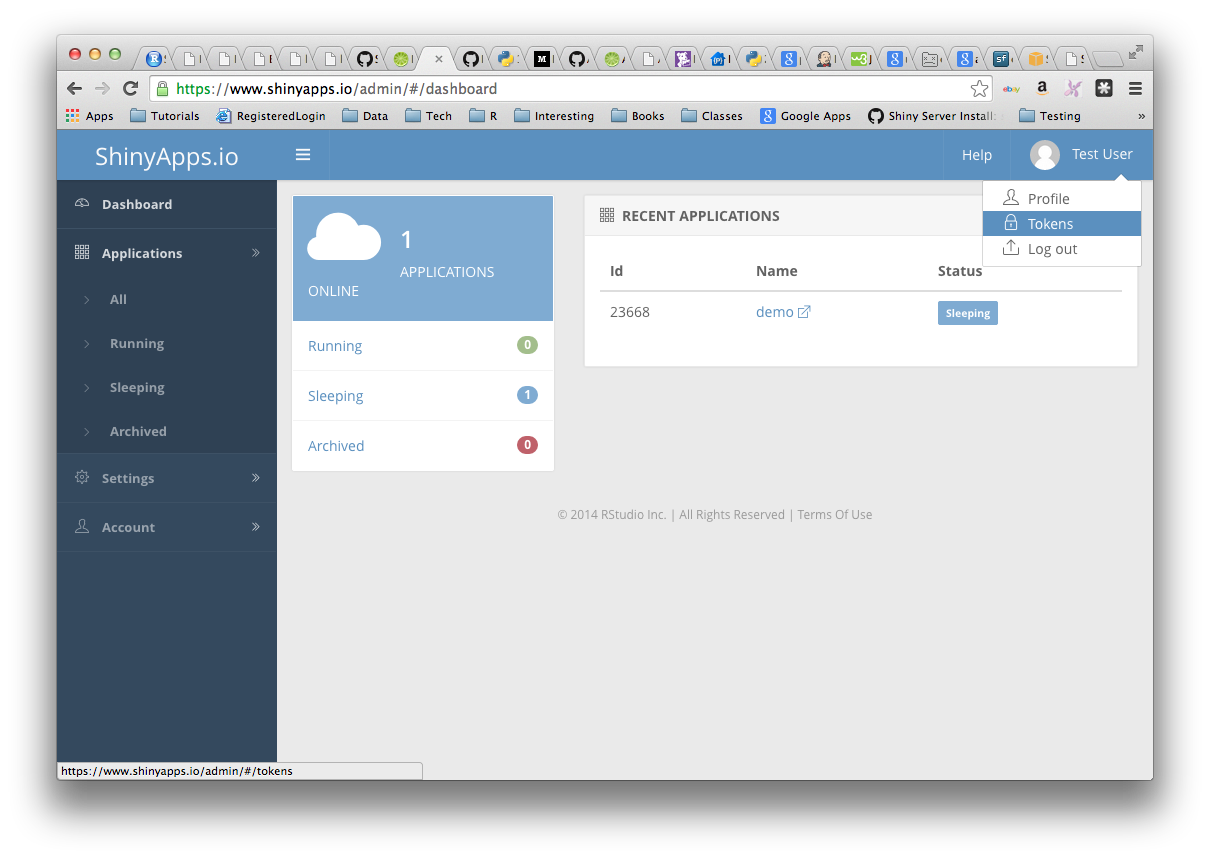Viewport: 1210px width, 859px height.
Task: Select the Dashboard cloud icon in sidebar
Action: tap(81, 204)
